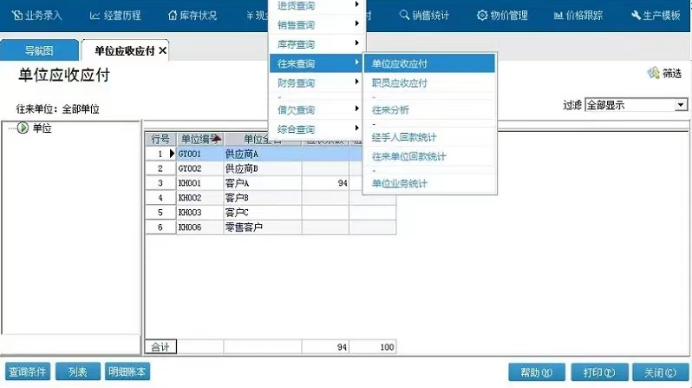Select the GY002 cell
This screenshot has height=388, width=692.
pyautogui.click(x=200, y=169)
